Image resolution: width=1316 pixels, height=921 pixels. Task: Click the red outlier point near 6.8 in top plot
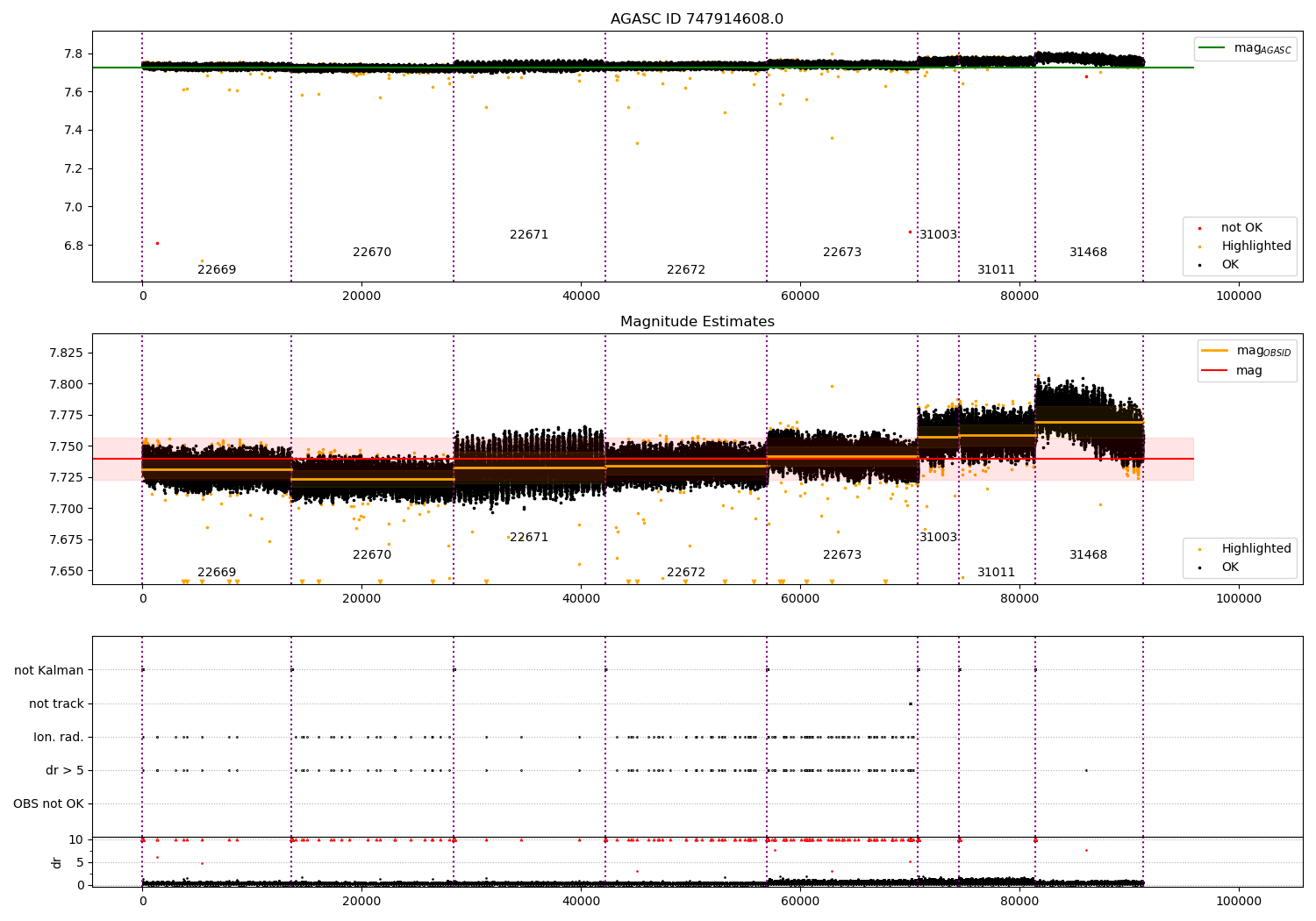pyautogui.click(x=157, y=243)
